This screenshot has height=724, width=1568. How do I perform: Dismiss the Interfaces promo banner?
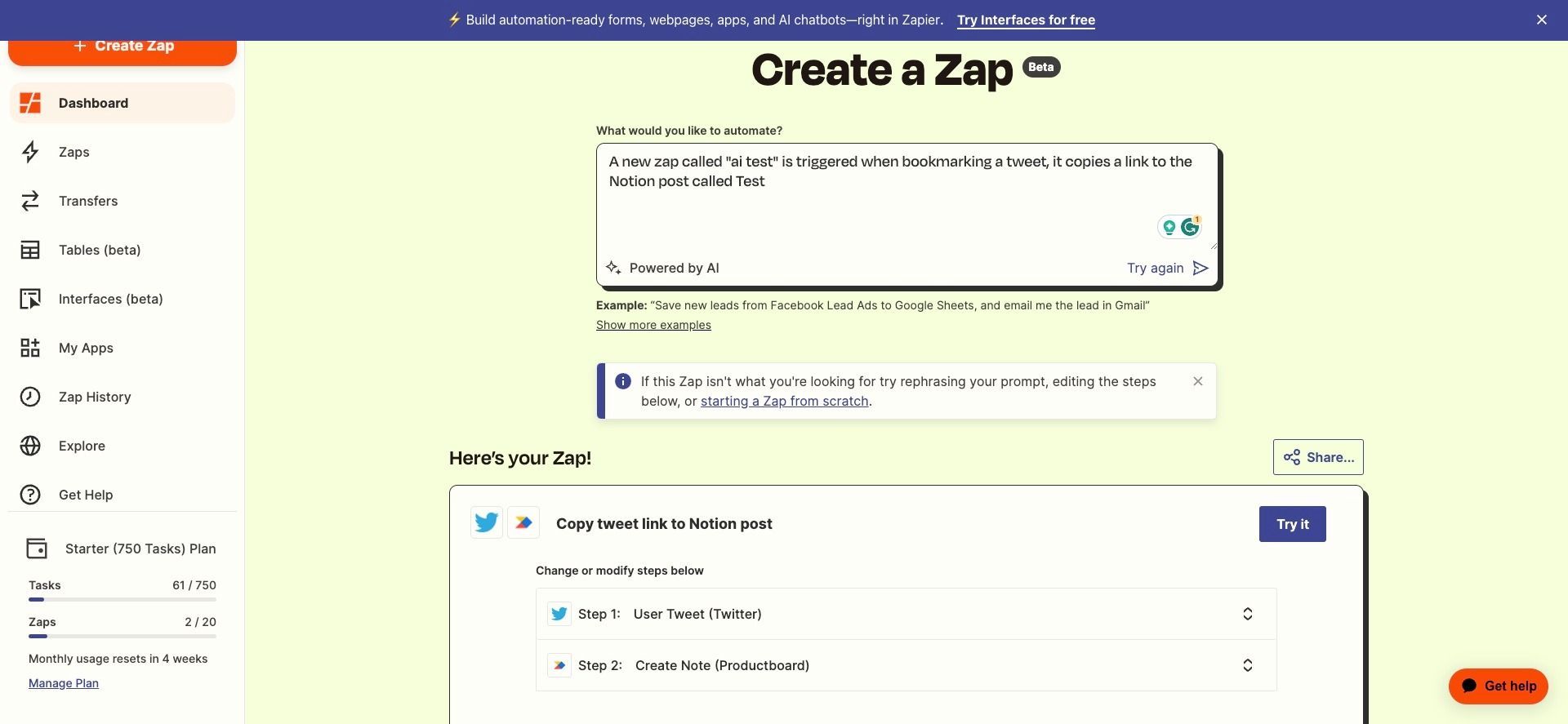pos(1541,19)
